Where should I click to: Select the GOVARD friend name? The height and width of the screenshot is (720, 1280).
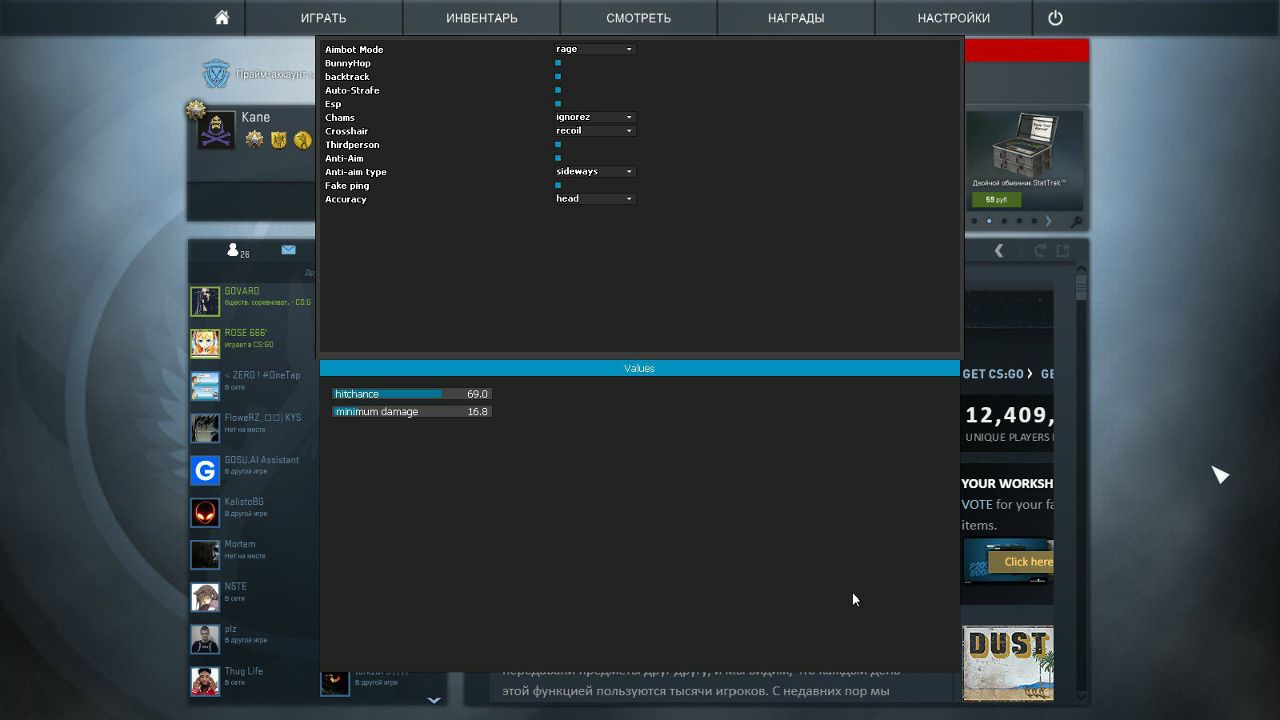242,291
